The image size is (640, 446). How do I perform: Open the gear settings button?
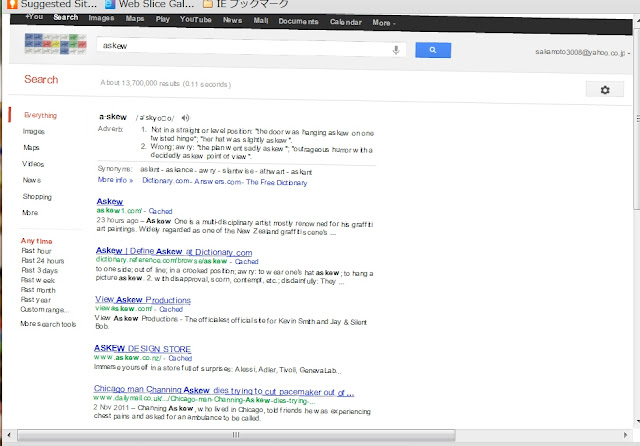pyautogui.click(x=605, y=90)
